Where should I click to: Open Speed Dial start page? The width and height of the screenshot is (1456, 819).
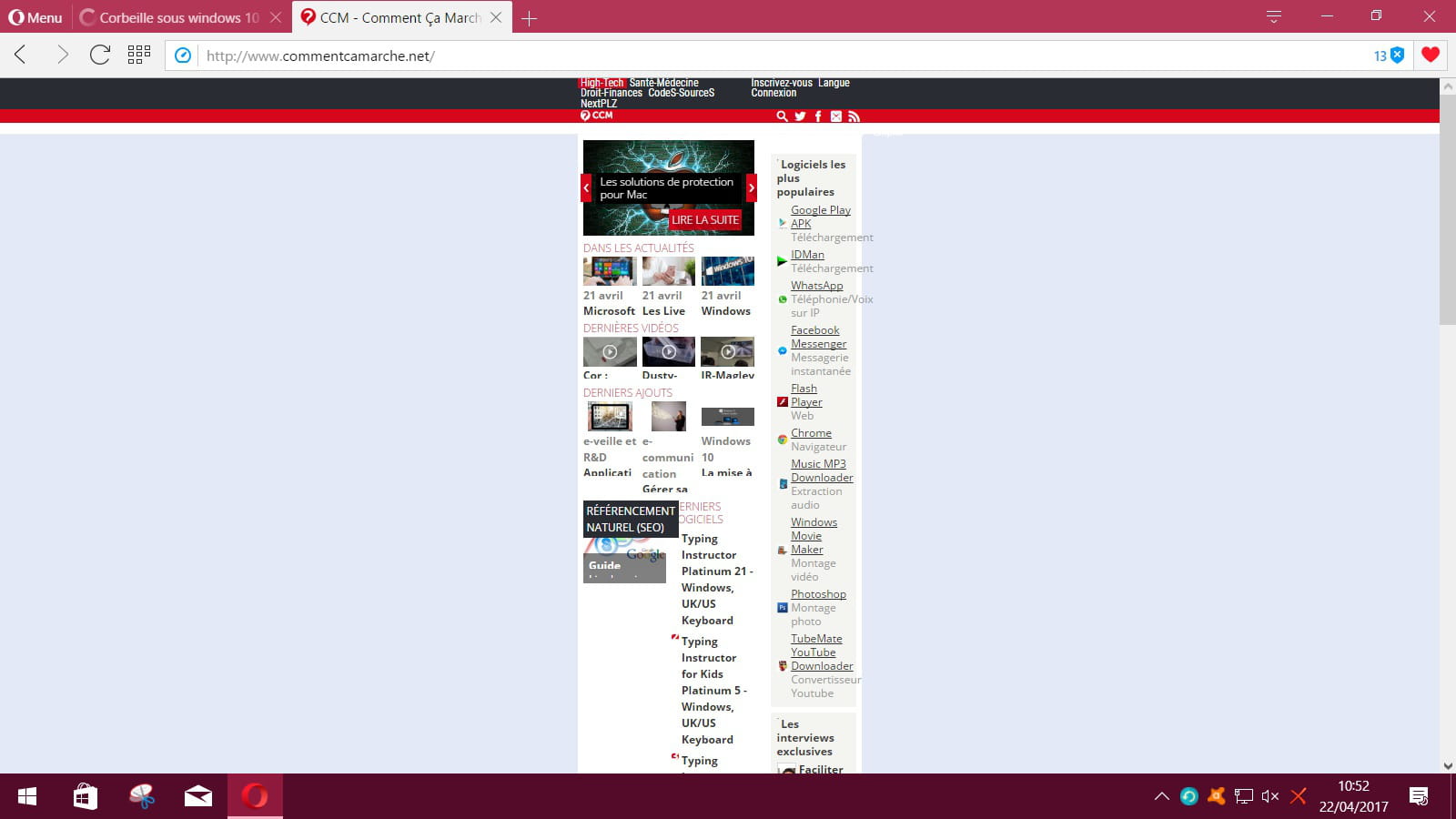click(x=139, y=55)
